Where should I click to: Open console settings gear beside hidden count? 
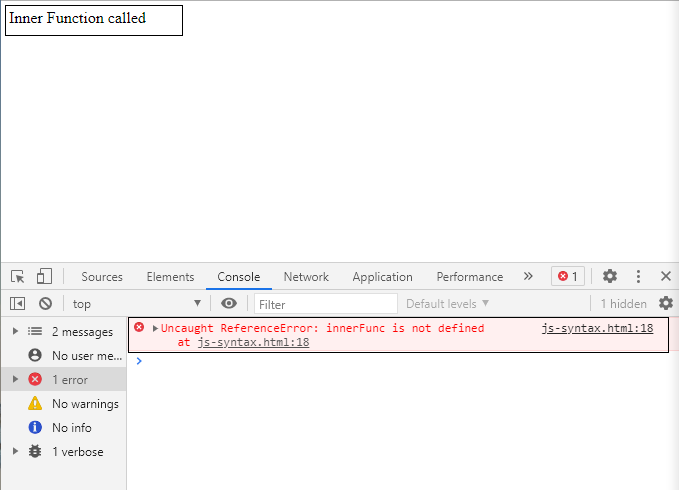click(666, 304)
